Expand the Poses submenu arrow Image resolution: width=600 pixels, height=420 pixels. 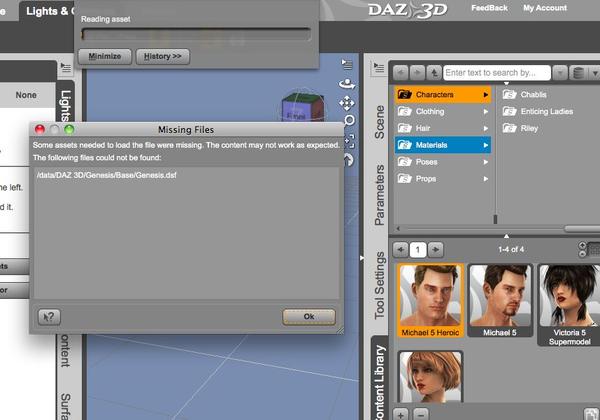tap(486, 162)
